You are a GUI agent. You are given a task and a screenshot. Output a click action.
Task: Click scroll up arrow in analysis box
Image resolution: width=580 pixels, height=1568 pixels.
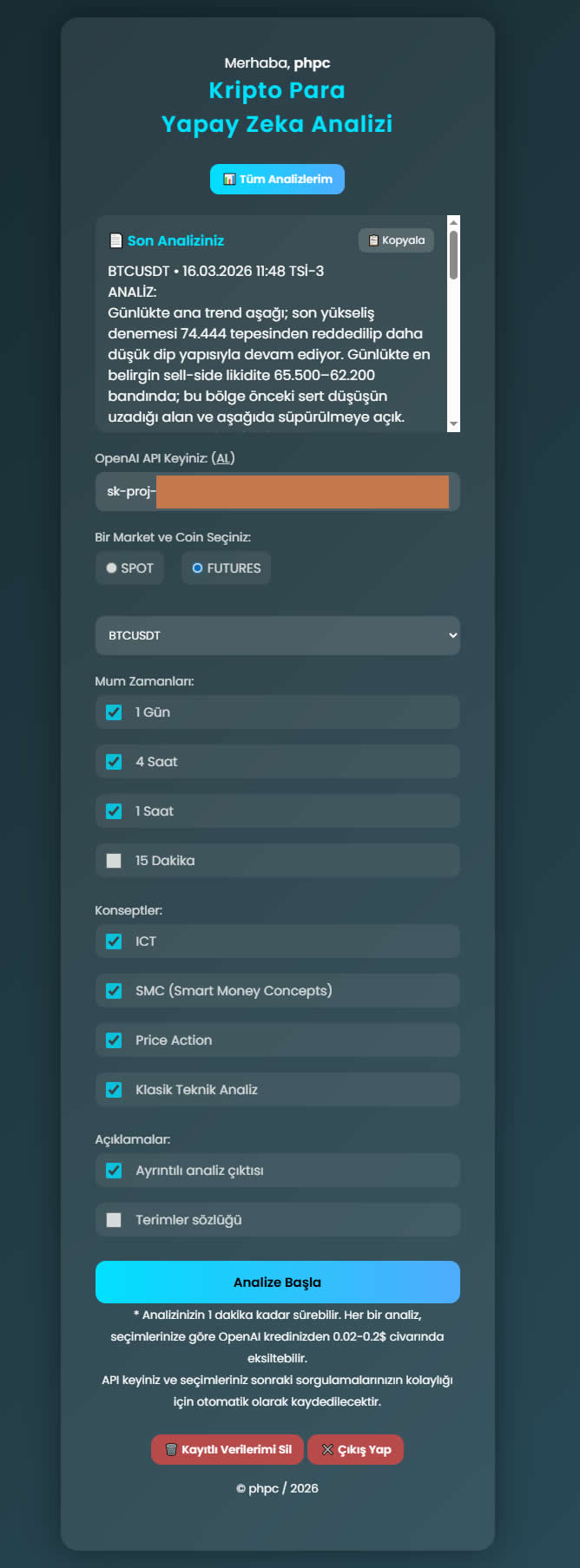(453, 223)
